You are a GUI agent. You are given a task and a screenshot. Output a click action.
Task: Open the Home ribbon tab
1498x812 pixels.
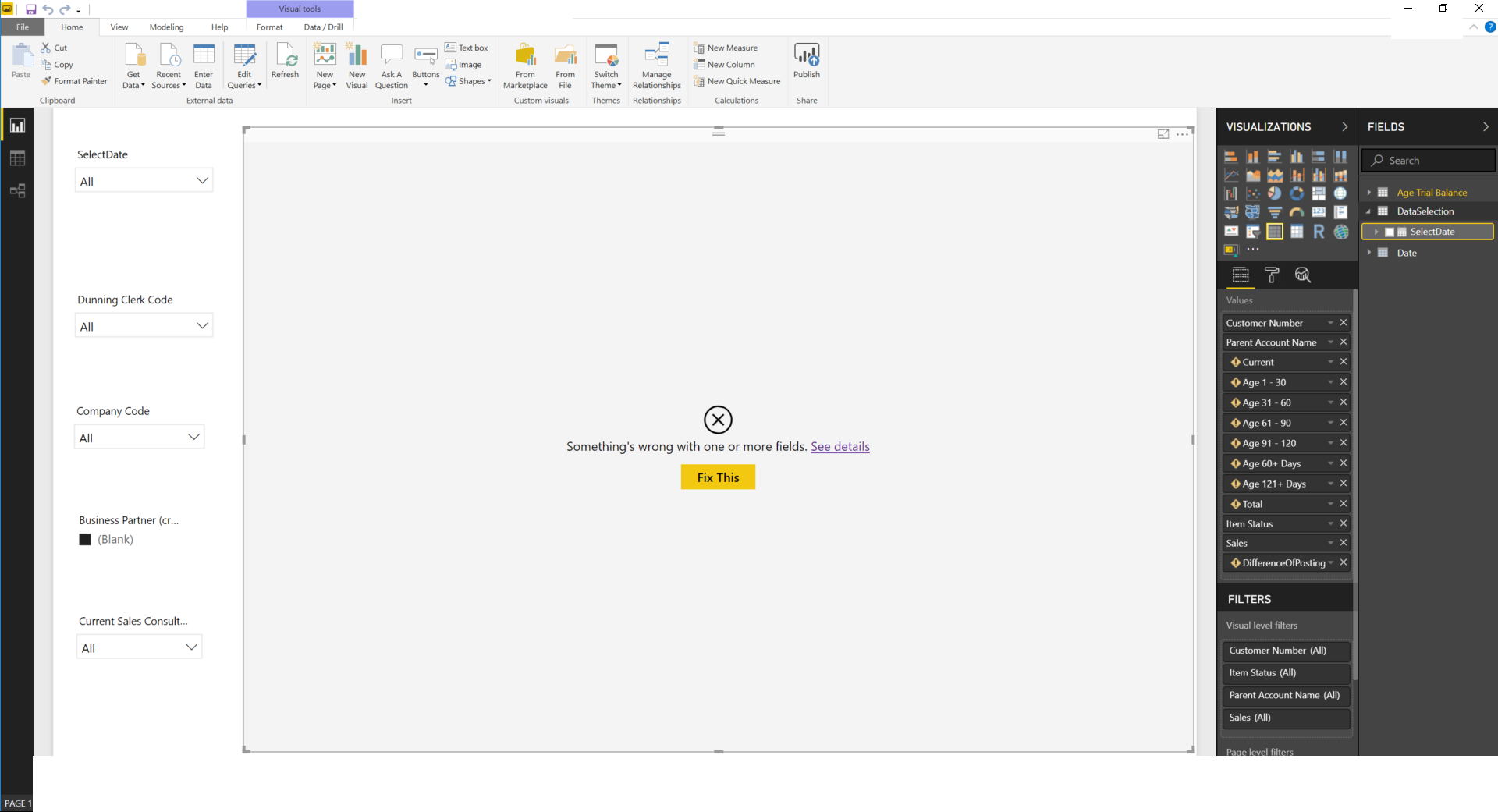pos(72,27)
